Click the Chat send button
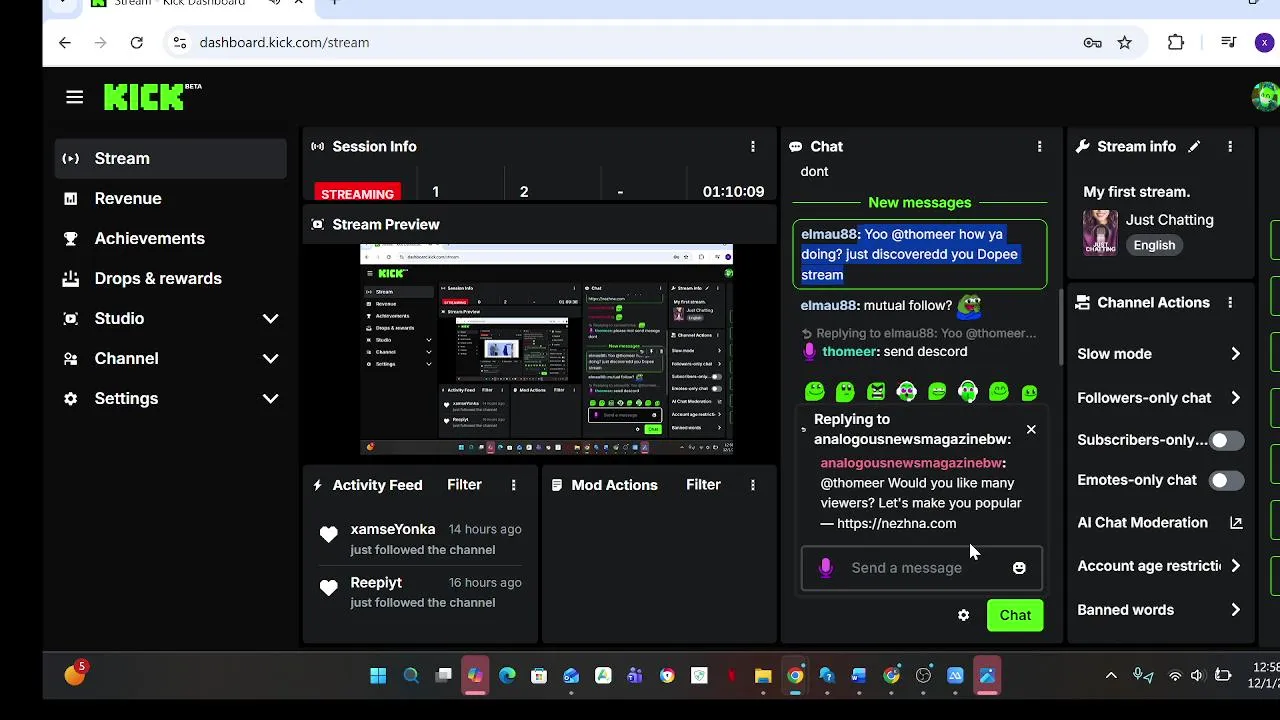 click(1015, 615)
